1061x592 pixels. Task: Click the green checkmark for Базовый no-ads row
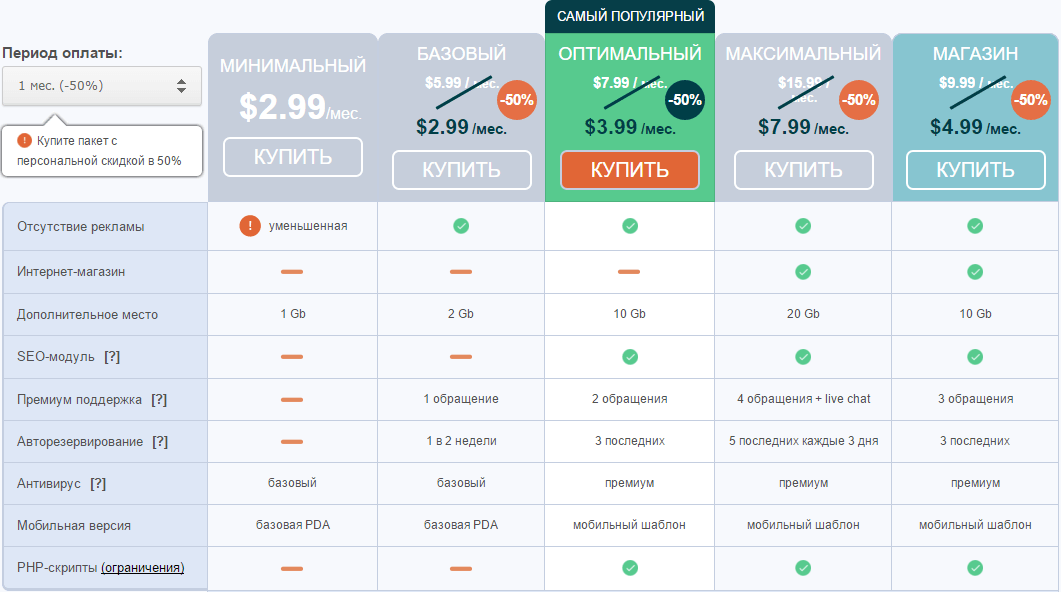point(461,226)
